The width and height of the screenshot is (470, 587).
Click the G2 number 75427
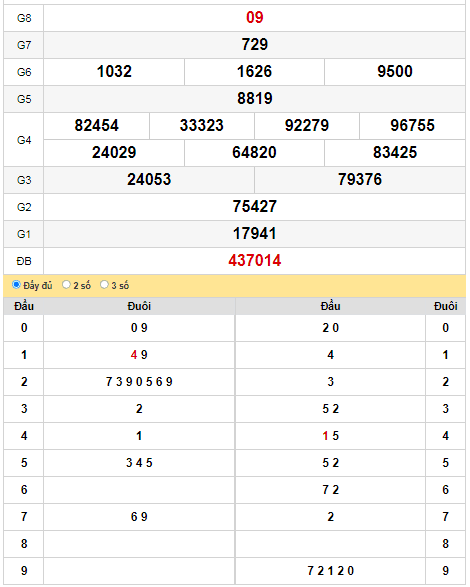pos(255,206)
